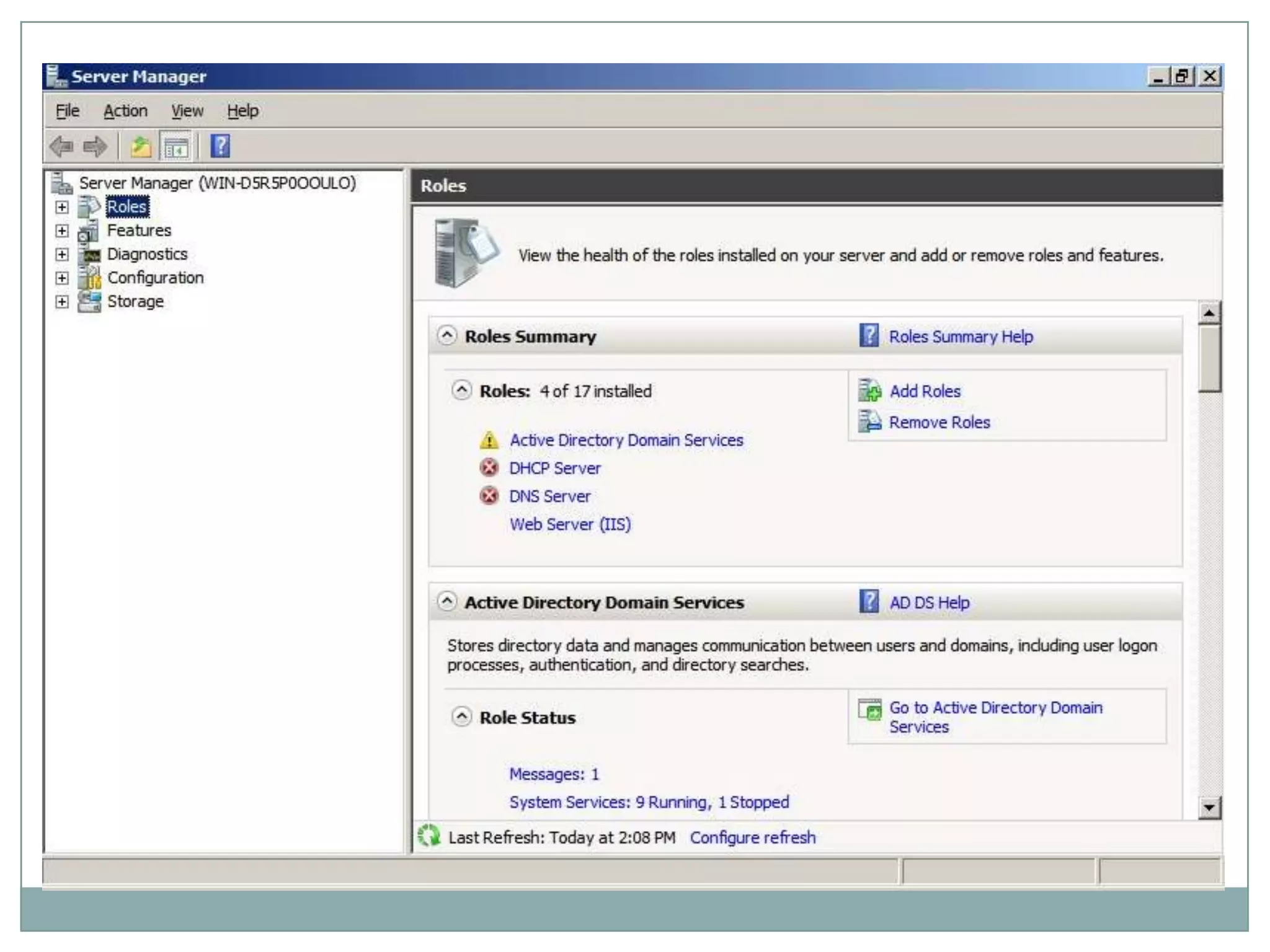Viewport: 1270px width, 952px height.
Task: Restore down the Server Manager window
Action: (x=1181, y=76)
